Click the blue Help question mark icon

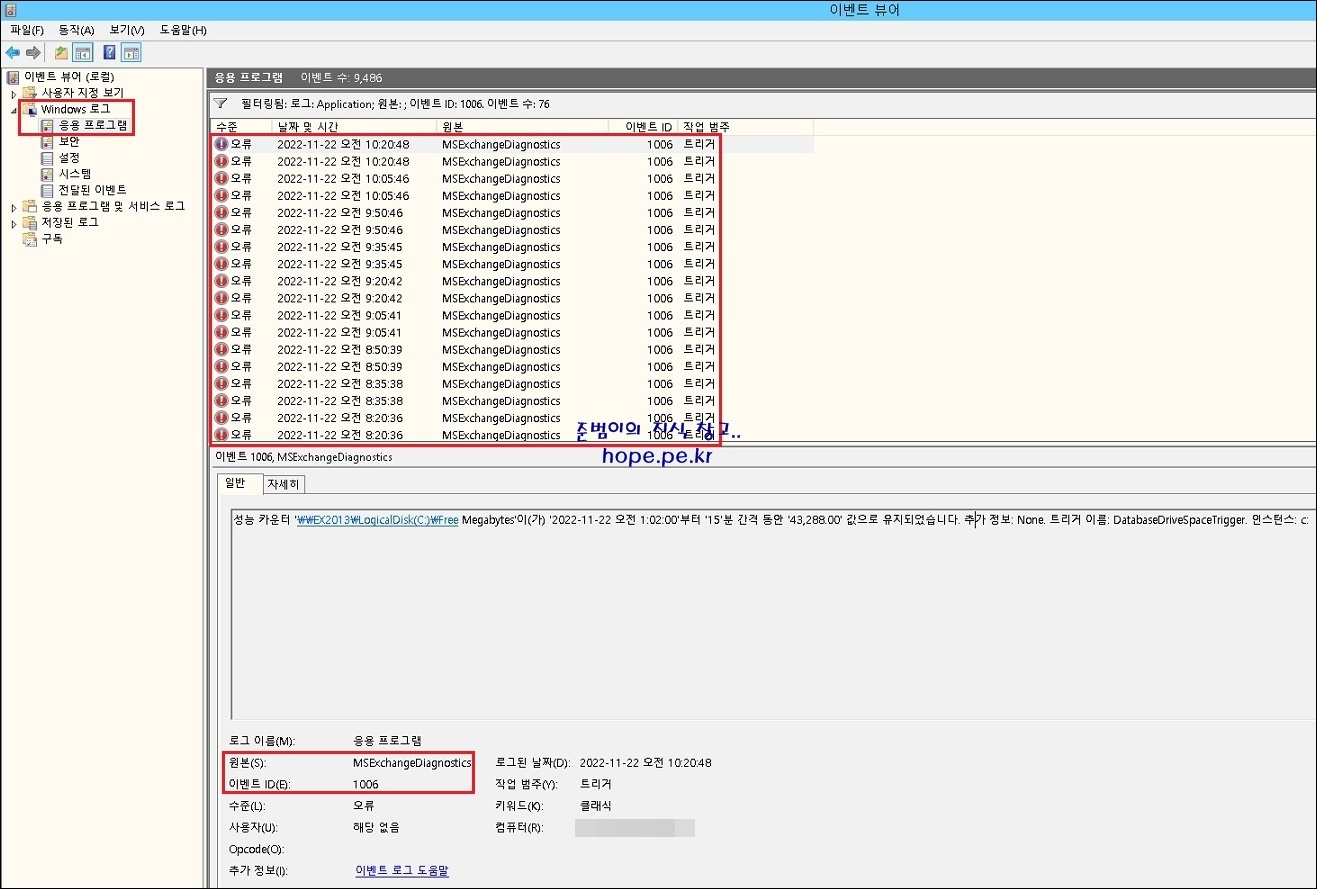(x=110, y=52)
